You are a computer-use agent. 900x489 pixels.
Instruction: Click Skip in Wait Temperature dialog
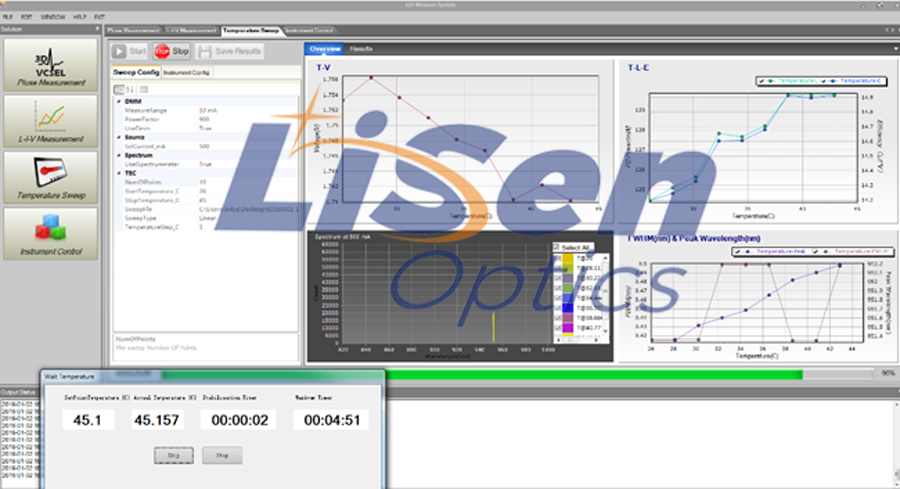[x=173, y=456]
